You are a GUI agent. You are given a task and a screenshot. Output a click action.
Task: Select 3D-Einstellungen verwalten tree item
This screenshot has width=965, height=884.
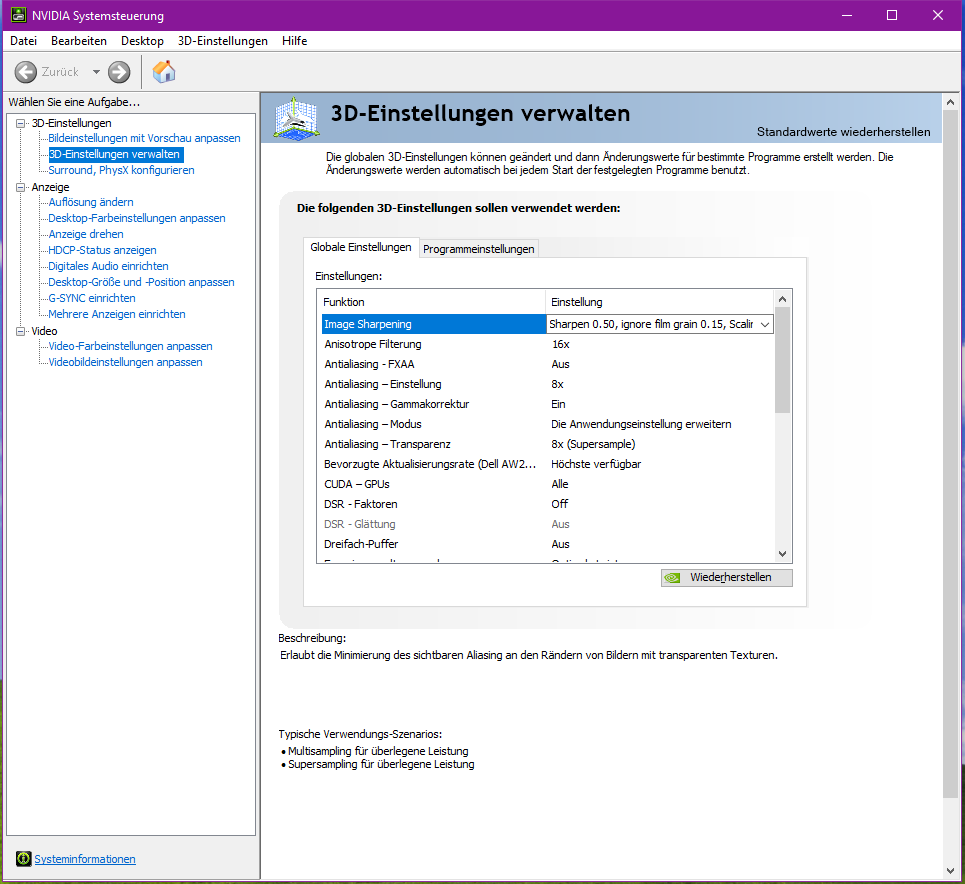click(x=114, y=154)
